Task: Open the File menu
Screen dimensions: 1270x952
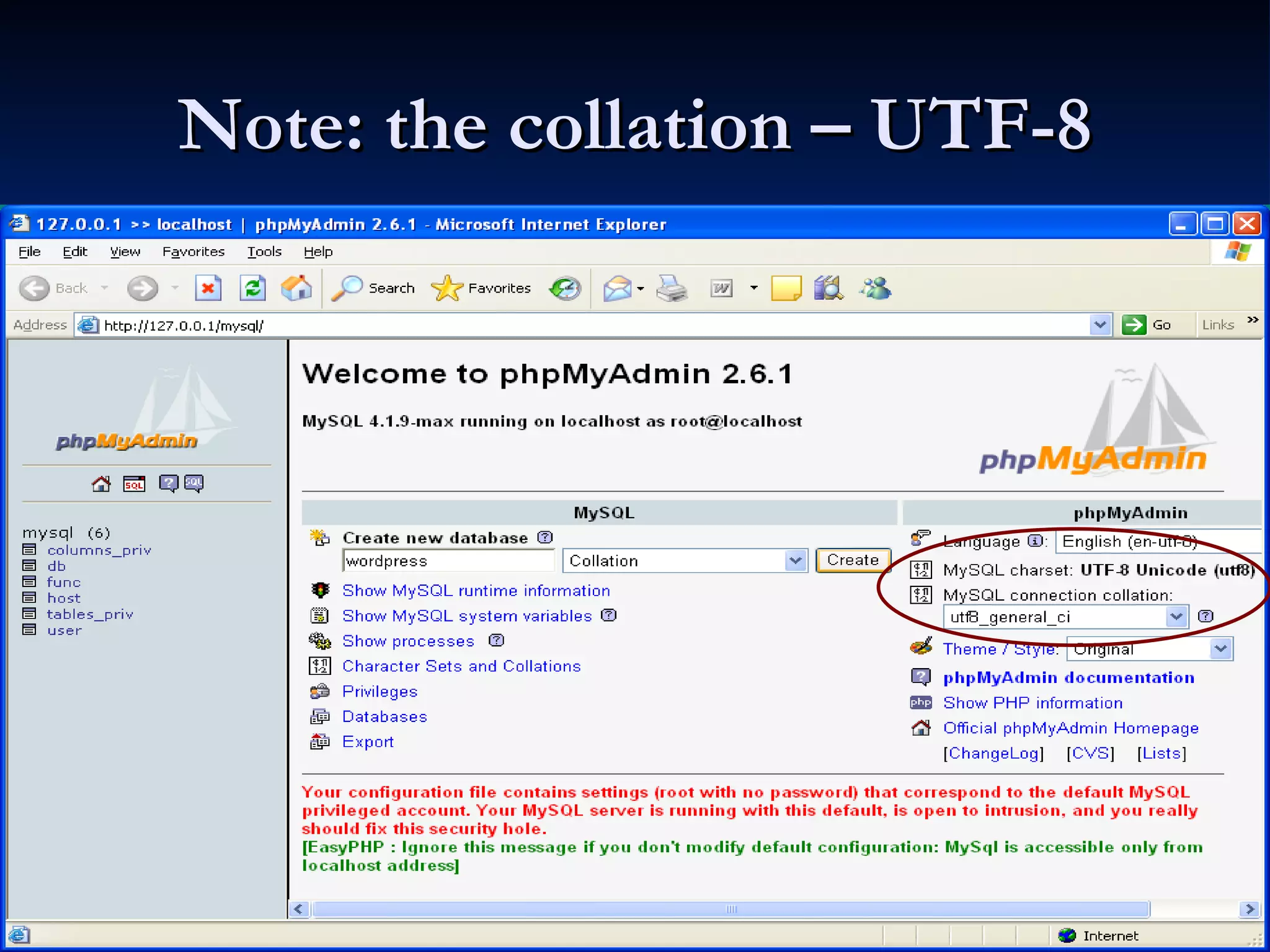Action: (30, 252)
